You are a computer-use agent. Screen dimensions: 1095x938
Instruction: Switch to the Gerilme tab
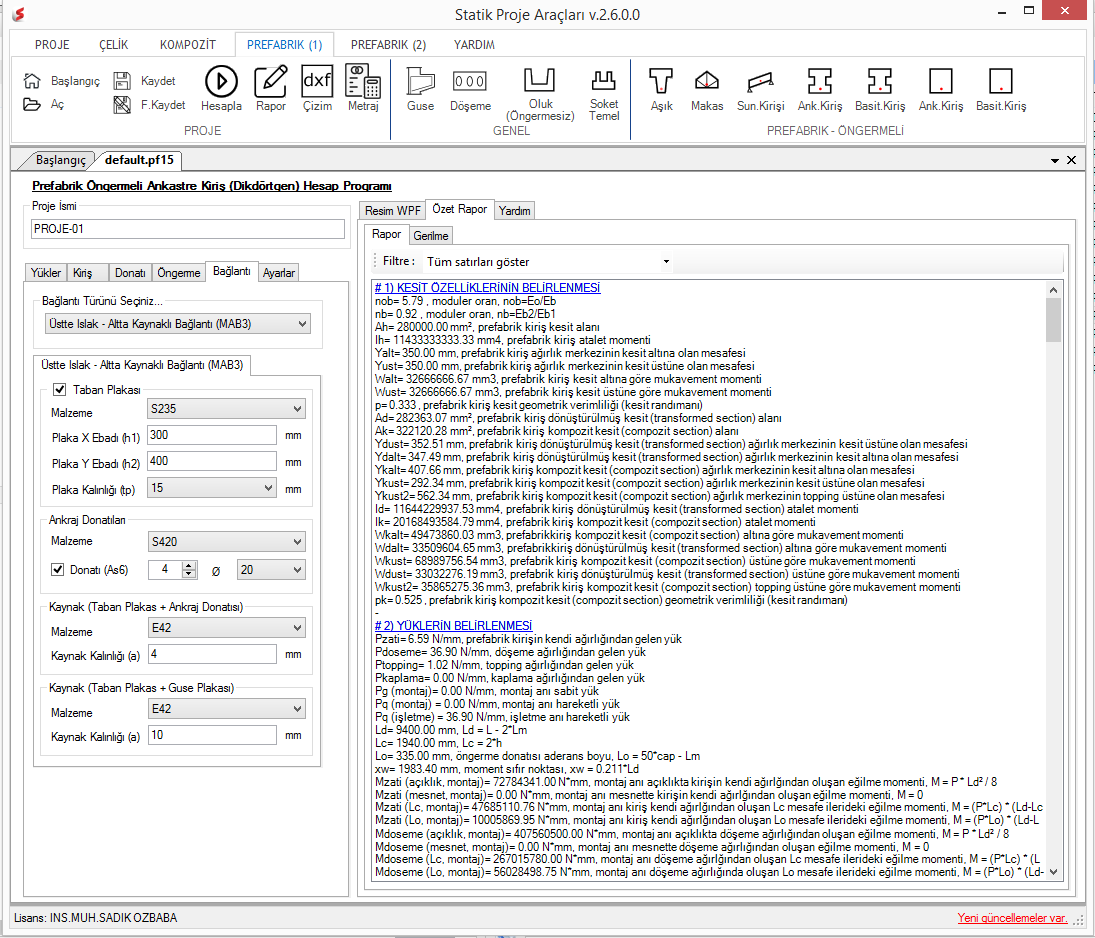[431, 235]
